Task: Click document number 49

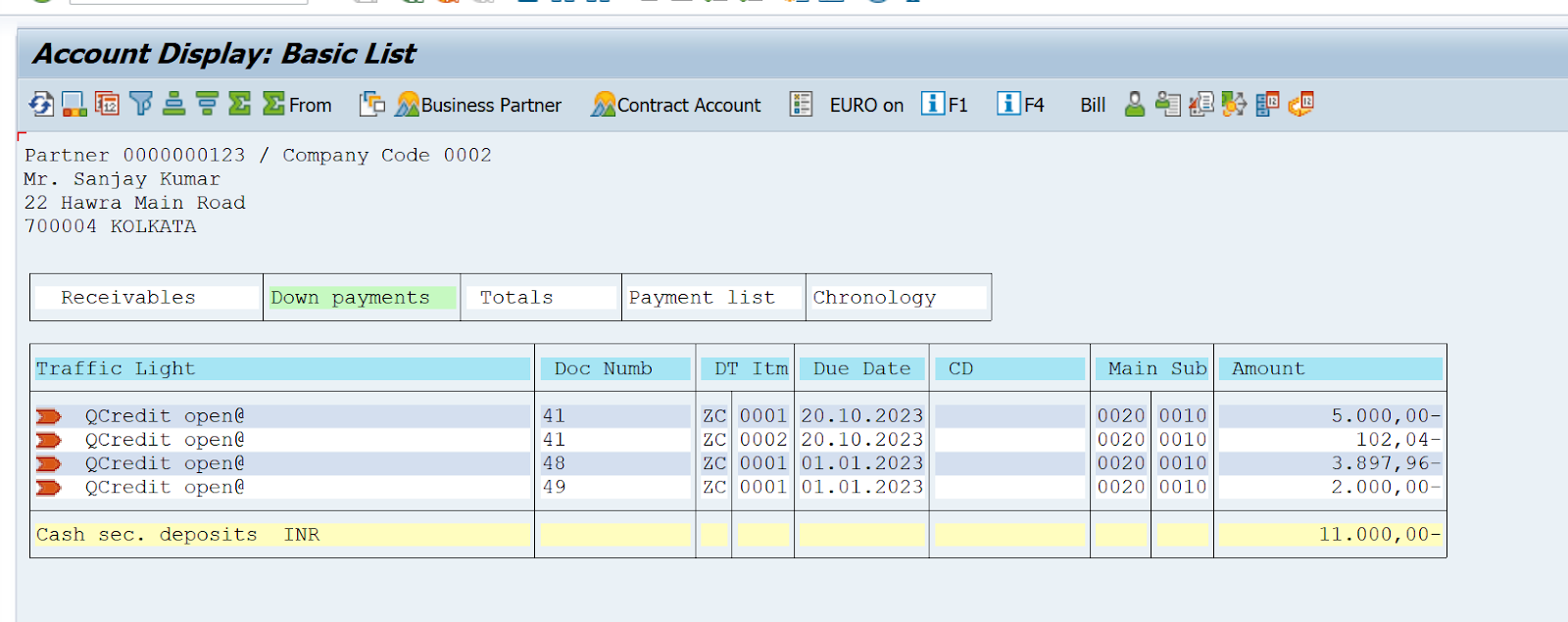Action: pos(554,487)
